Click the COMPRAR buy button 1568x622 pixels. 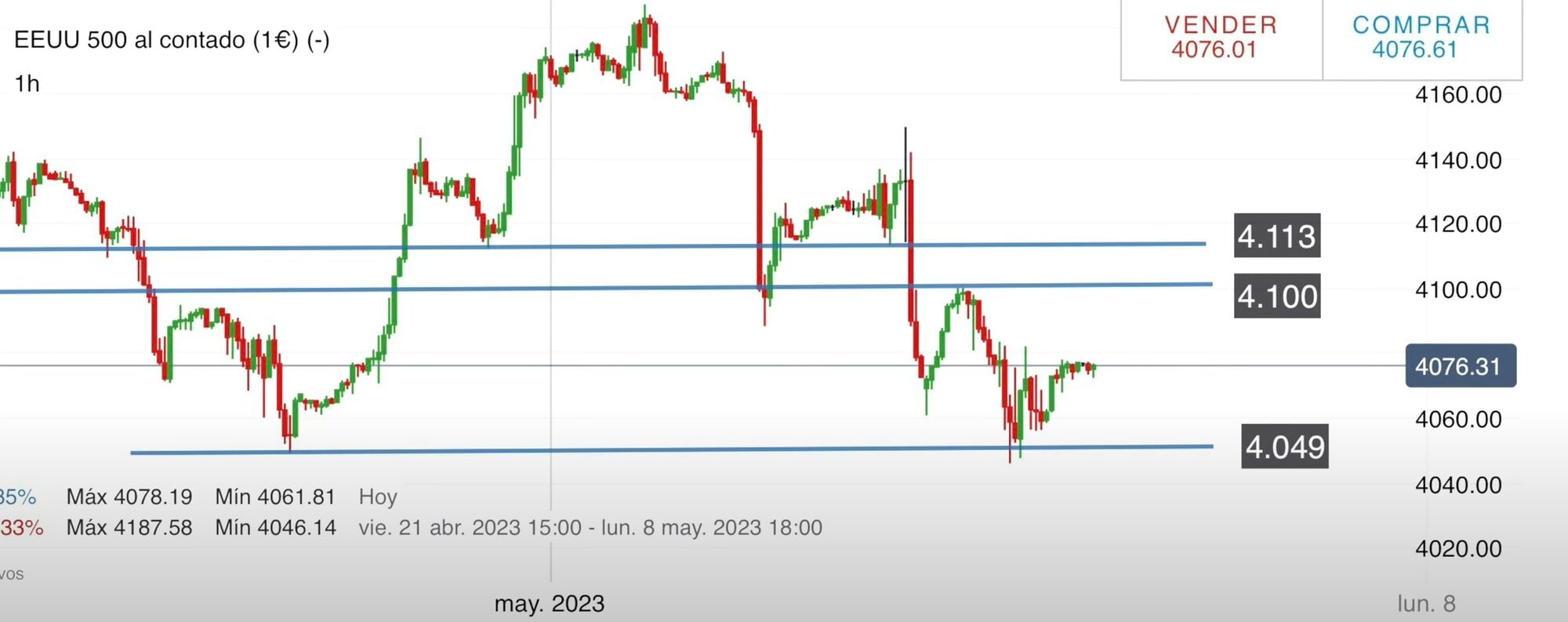tap(1421, 38)
